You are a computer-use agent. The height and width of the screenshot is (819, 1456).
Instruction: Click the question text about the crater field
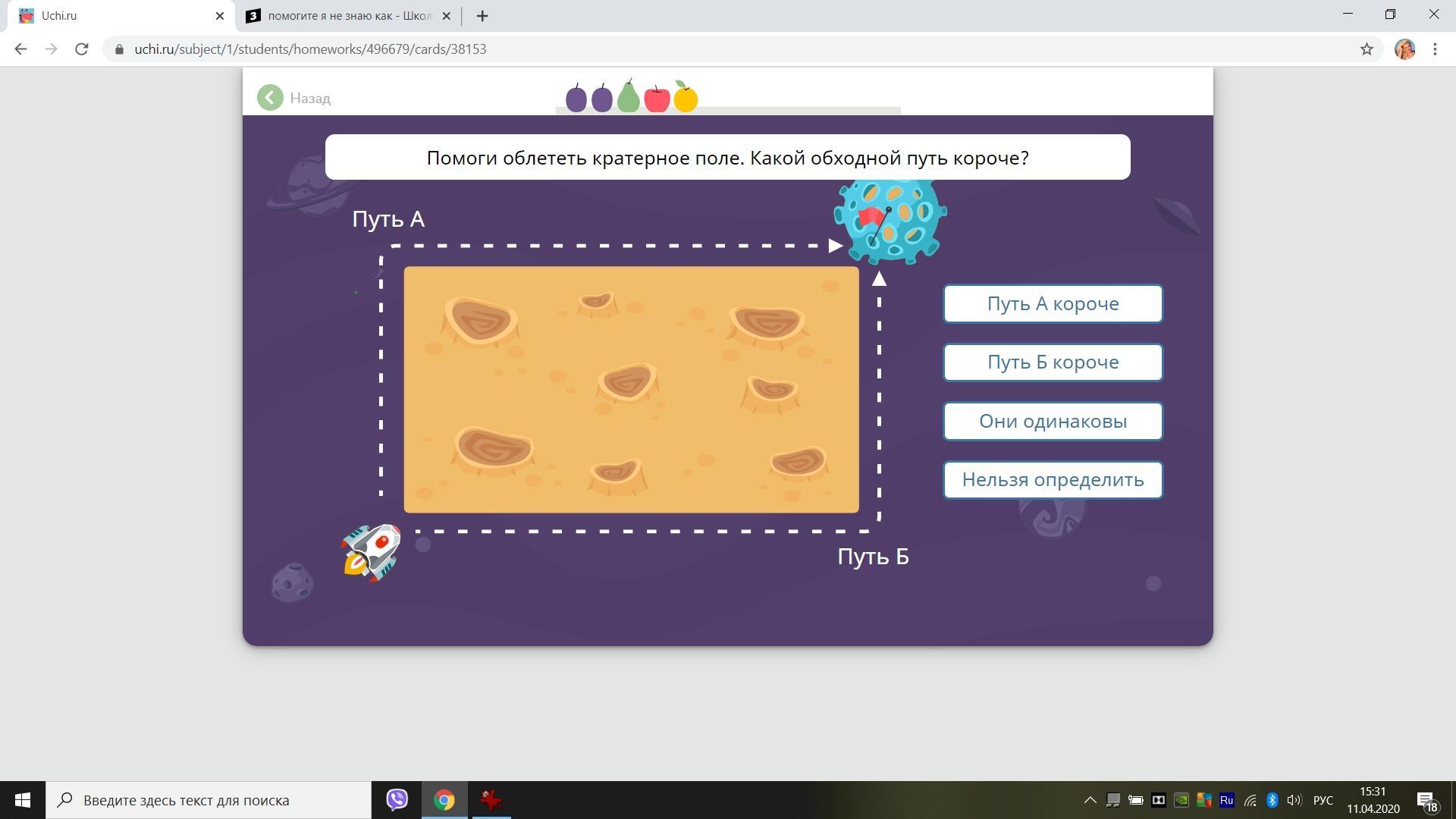click(728, 158)
